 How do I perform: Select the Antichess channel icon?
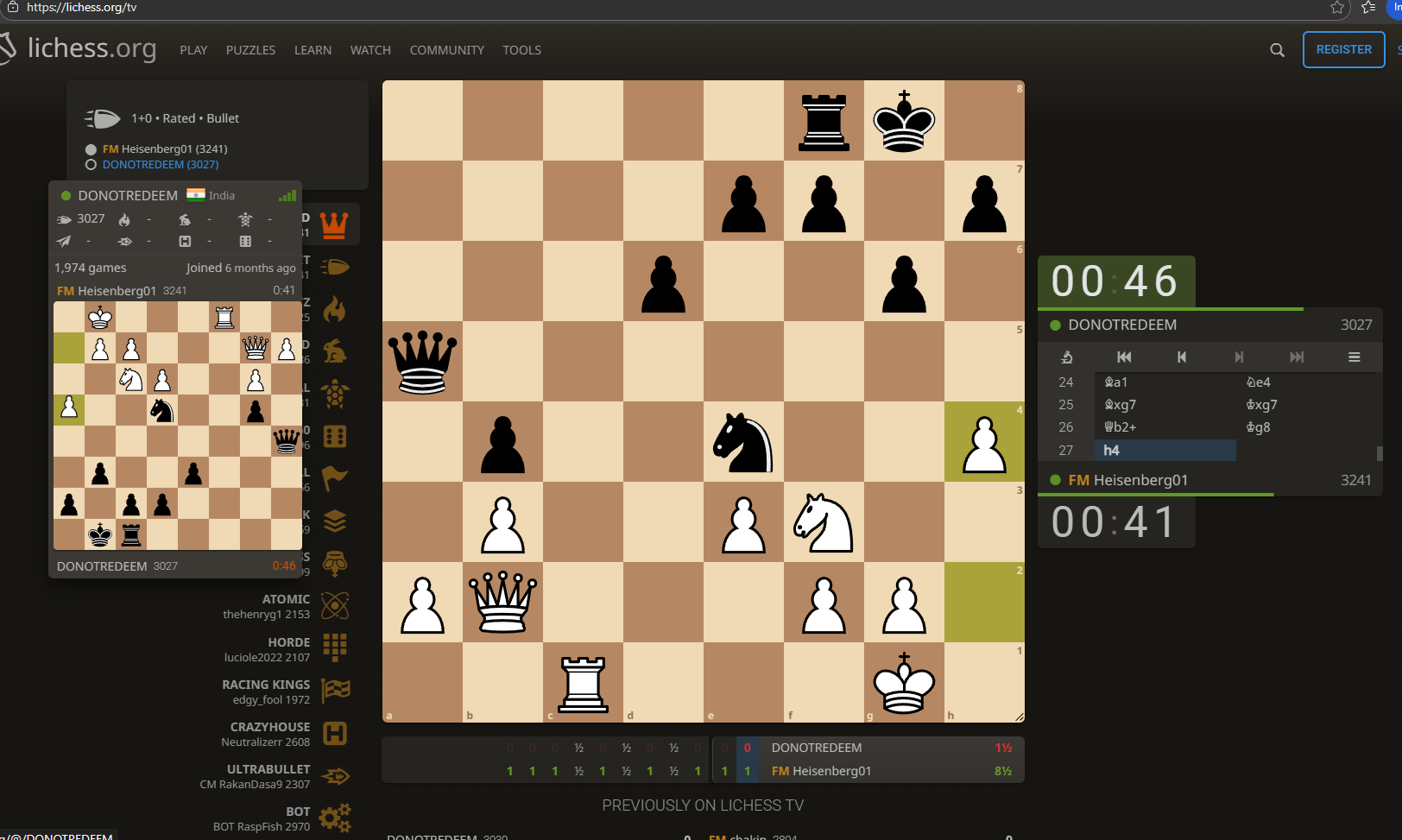click(335, 564)
